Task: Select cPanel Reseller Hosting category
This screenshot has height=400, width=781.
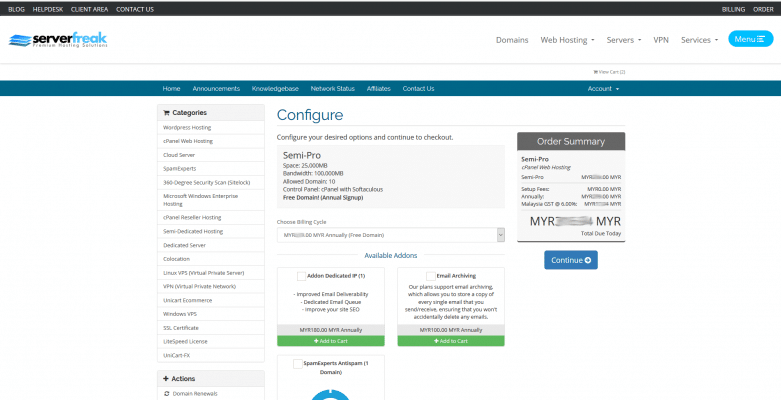Action: coord(211,218)
